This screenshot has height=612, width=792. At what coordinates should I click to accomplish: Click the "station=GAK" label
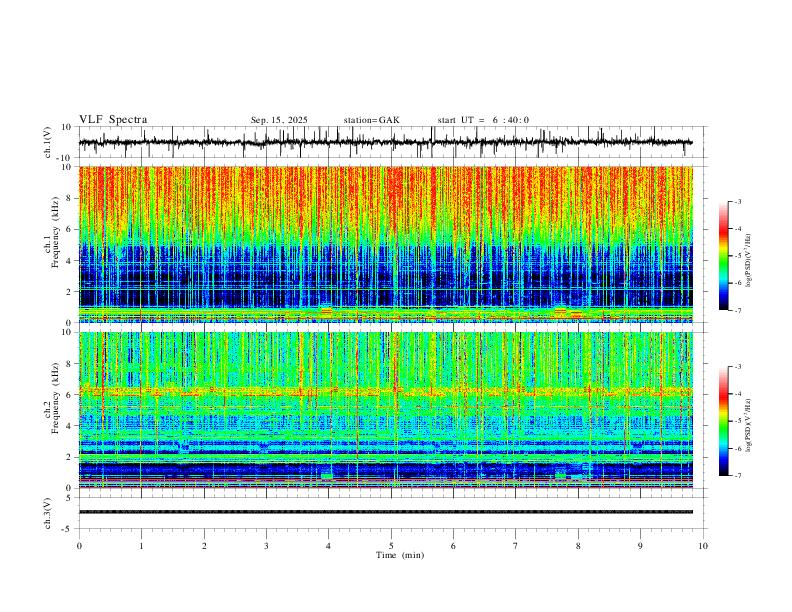(371, 120)
